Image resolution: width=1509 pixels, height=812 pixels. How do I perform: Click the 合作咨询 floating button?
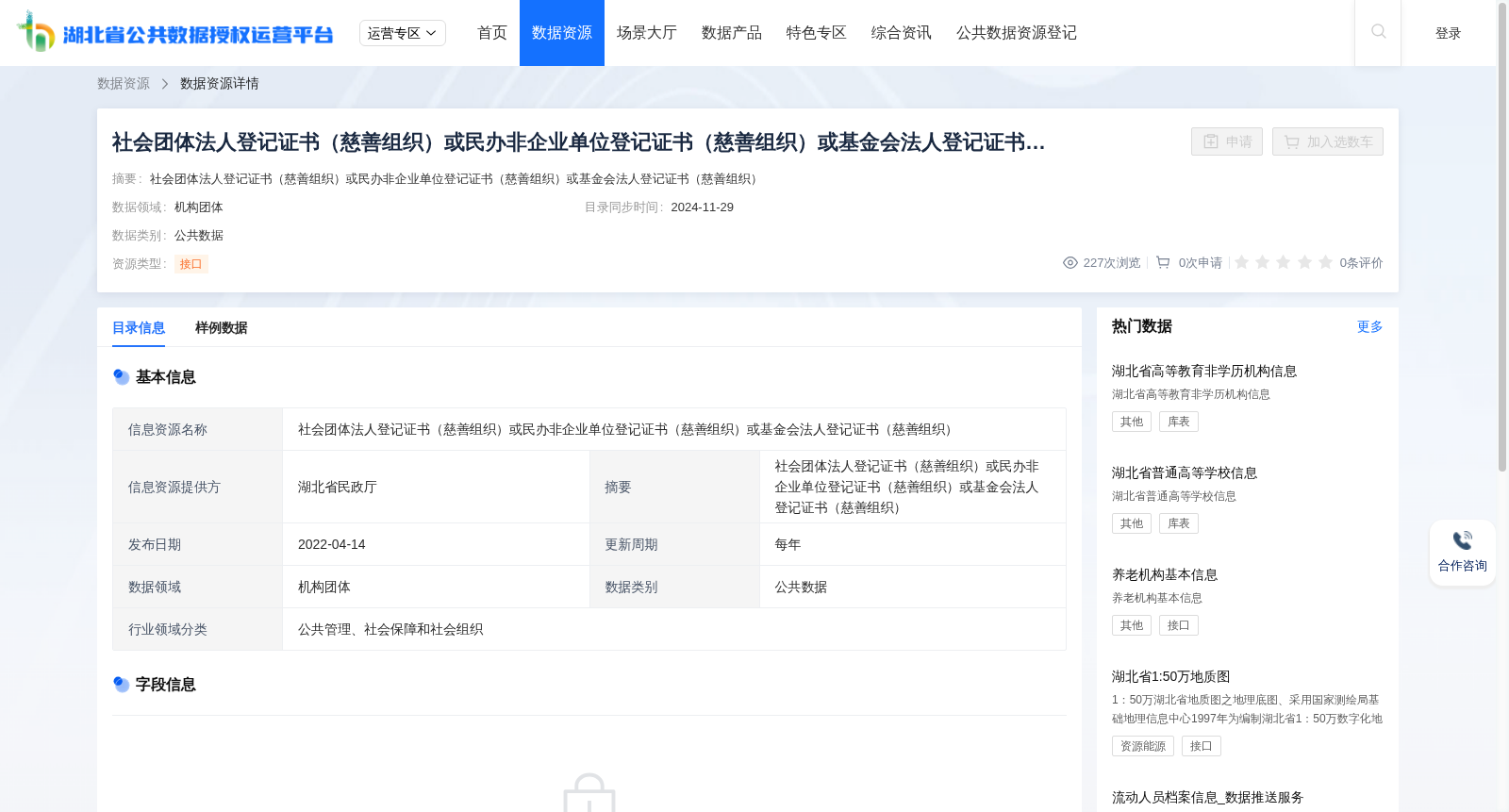coord(1463,553)
